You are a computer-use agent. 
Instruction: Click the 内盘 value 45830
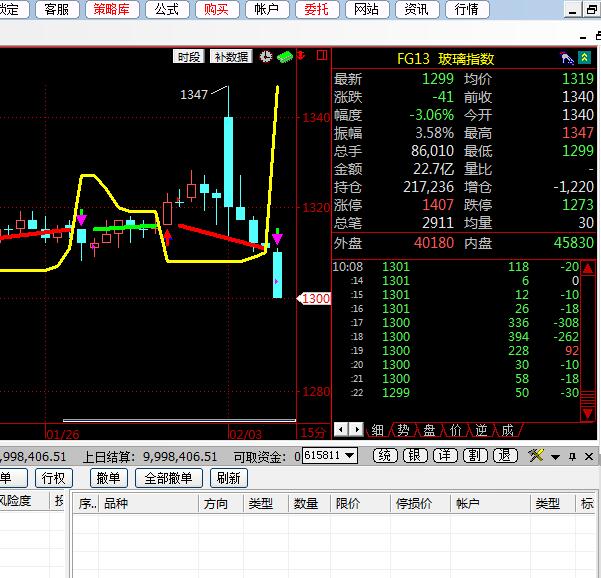[573, 243]
